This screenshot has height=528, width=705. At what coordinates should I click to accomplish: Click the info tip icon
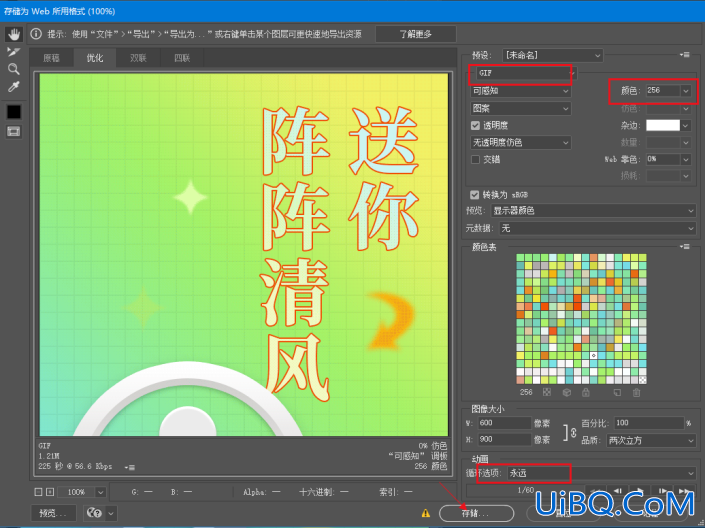coord(36,34)
